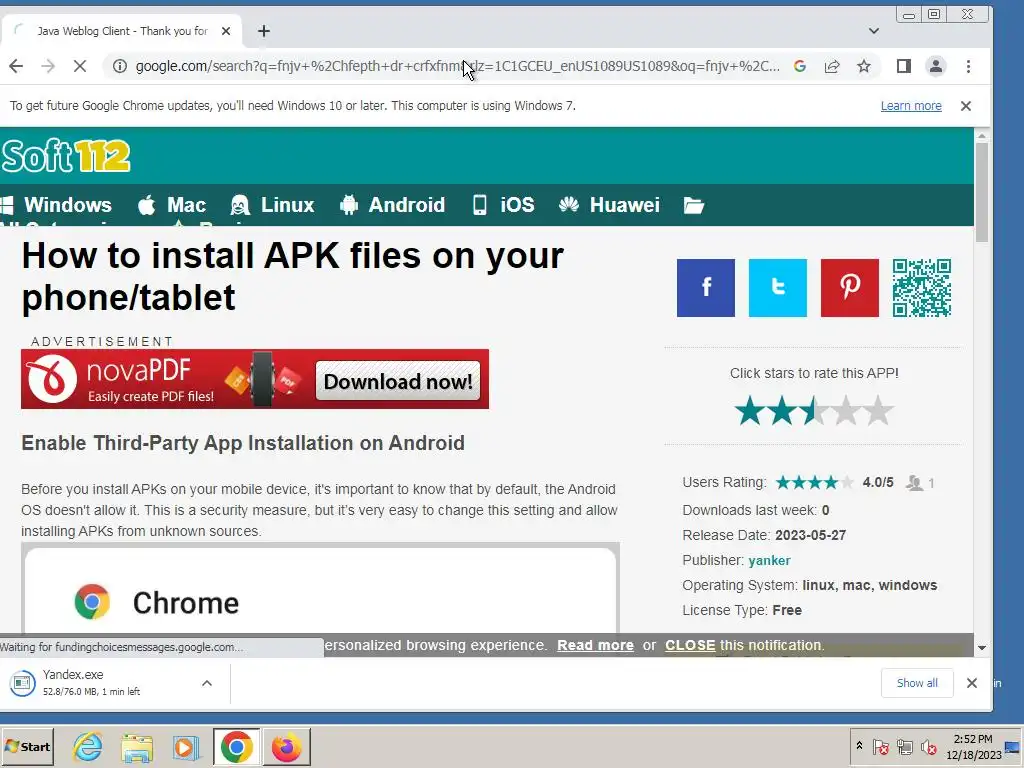Open the profile avatar menu
1024x768 pixels.
[x=936, y=66]
